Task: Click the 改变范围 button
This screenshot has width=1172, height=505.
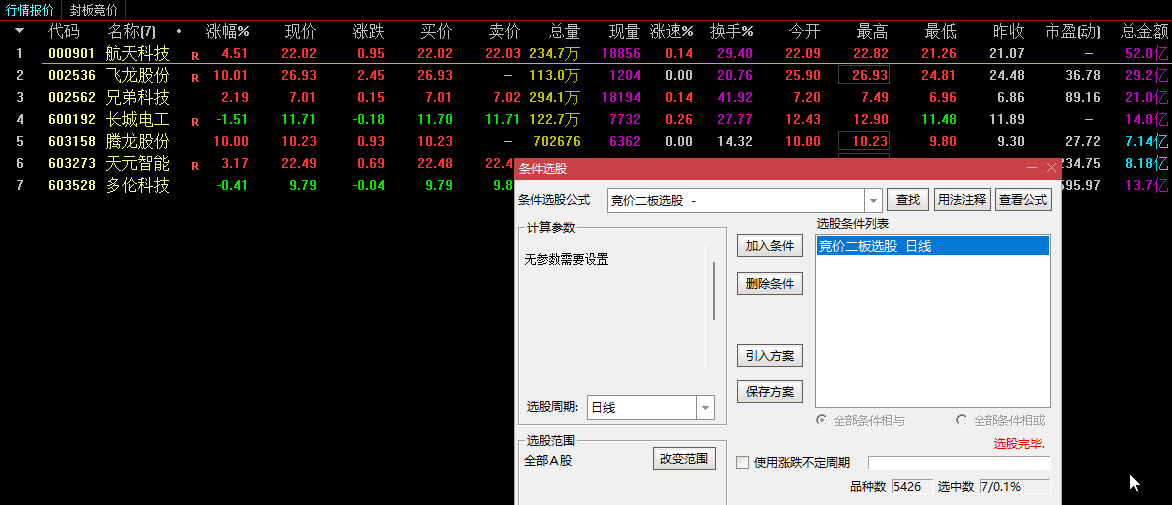Action: click(684, 459)
